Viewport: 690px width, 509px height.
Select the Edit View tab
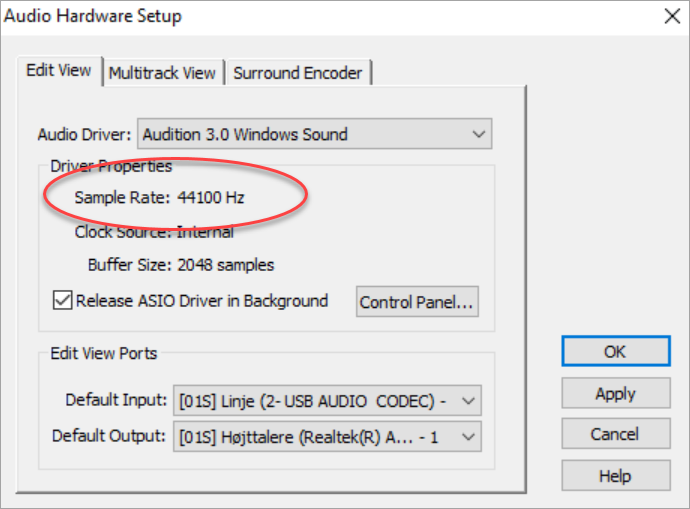click(x=59, y=70)
